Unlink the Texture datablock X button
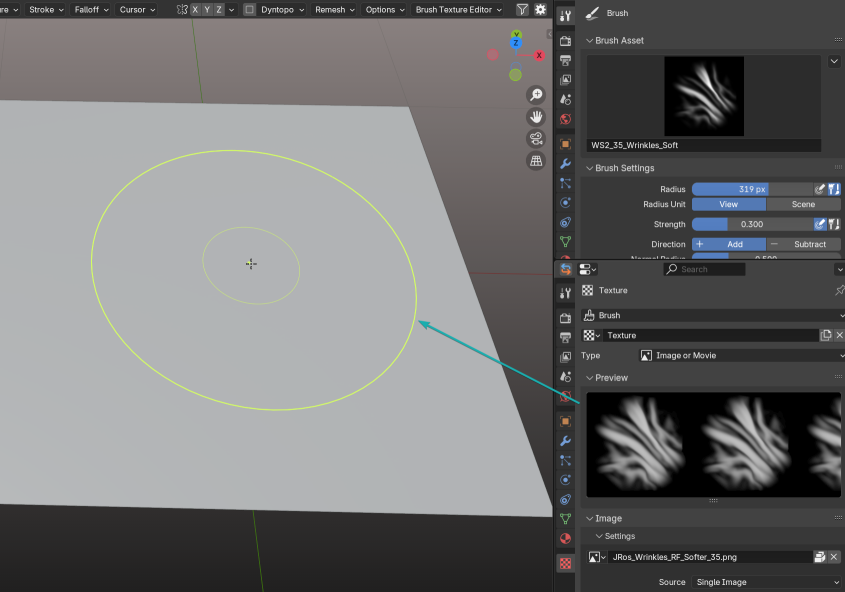The height and width of the screenshot is (592, 845). 839,335
